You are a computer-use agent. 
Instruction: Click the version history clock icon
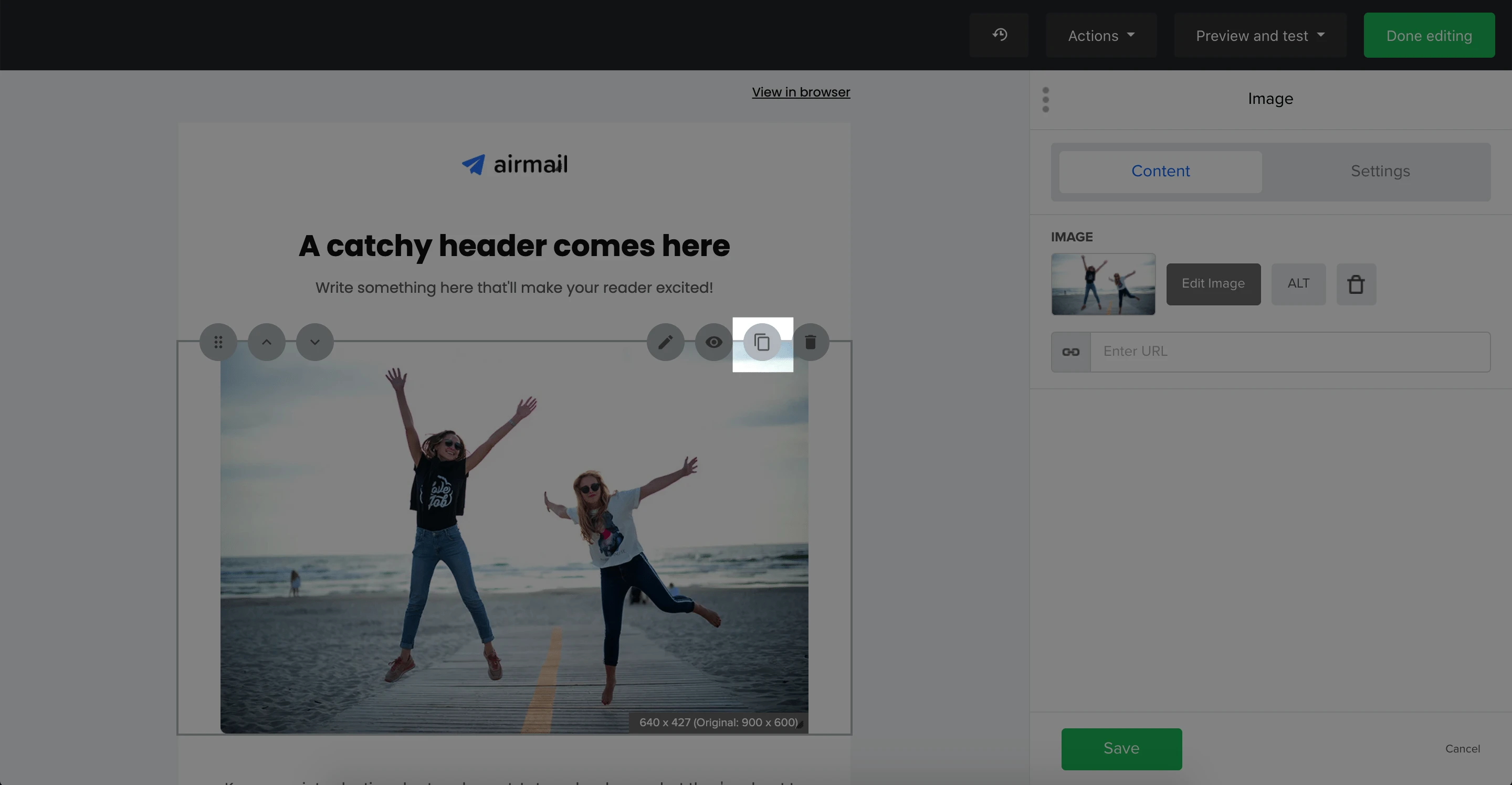999,35
